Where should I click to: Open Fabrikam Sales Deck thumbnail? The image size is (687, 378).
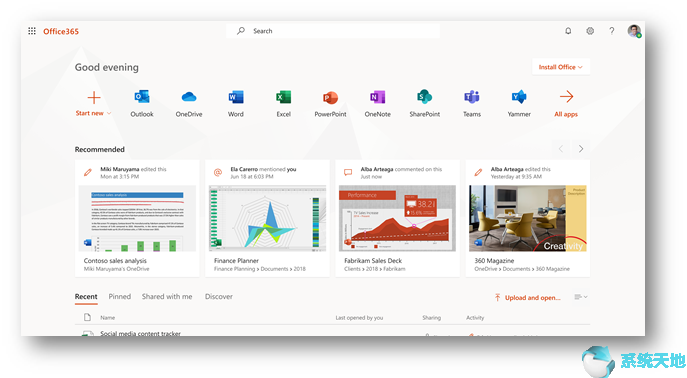[397, 218]
